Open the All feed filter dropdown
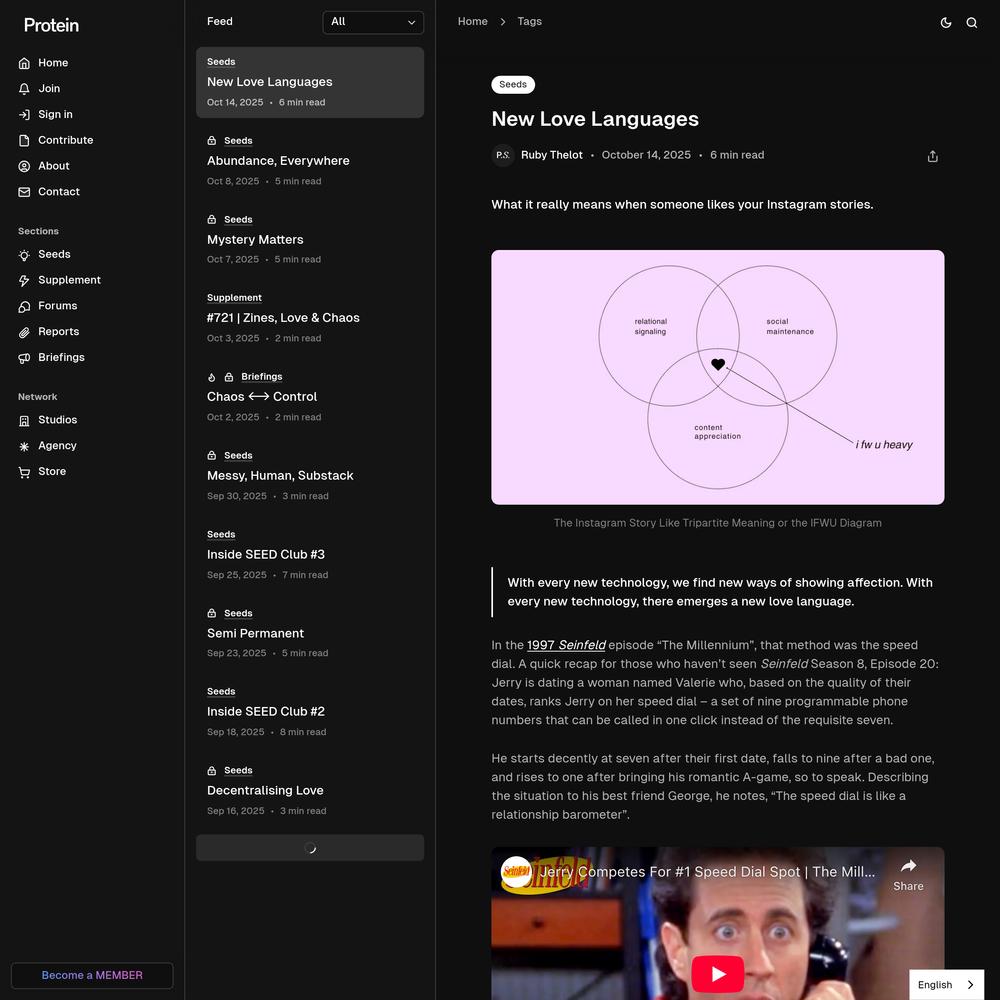Screen dimensions: 1000x1000 (x=373, y=22)
